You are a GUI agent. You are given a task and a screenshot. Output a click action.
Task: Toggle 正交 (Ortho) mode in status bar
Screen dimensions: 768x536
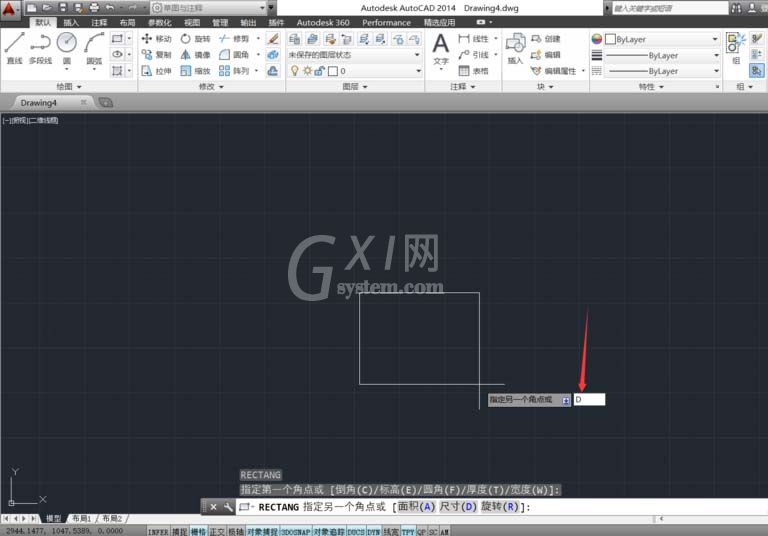point(217,532)
